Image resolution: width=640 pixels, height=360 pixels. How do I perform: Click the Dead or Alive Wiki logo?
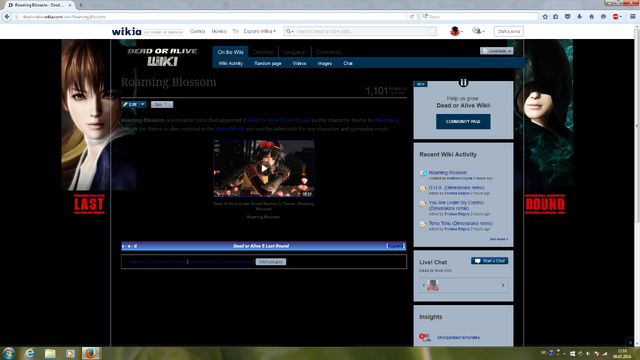[x=162, y=57]
